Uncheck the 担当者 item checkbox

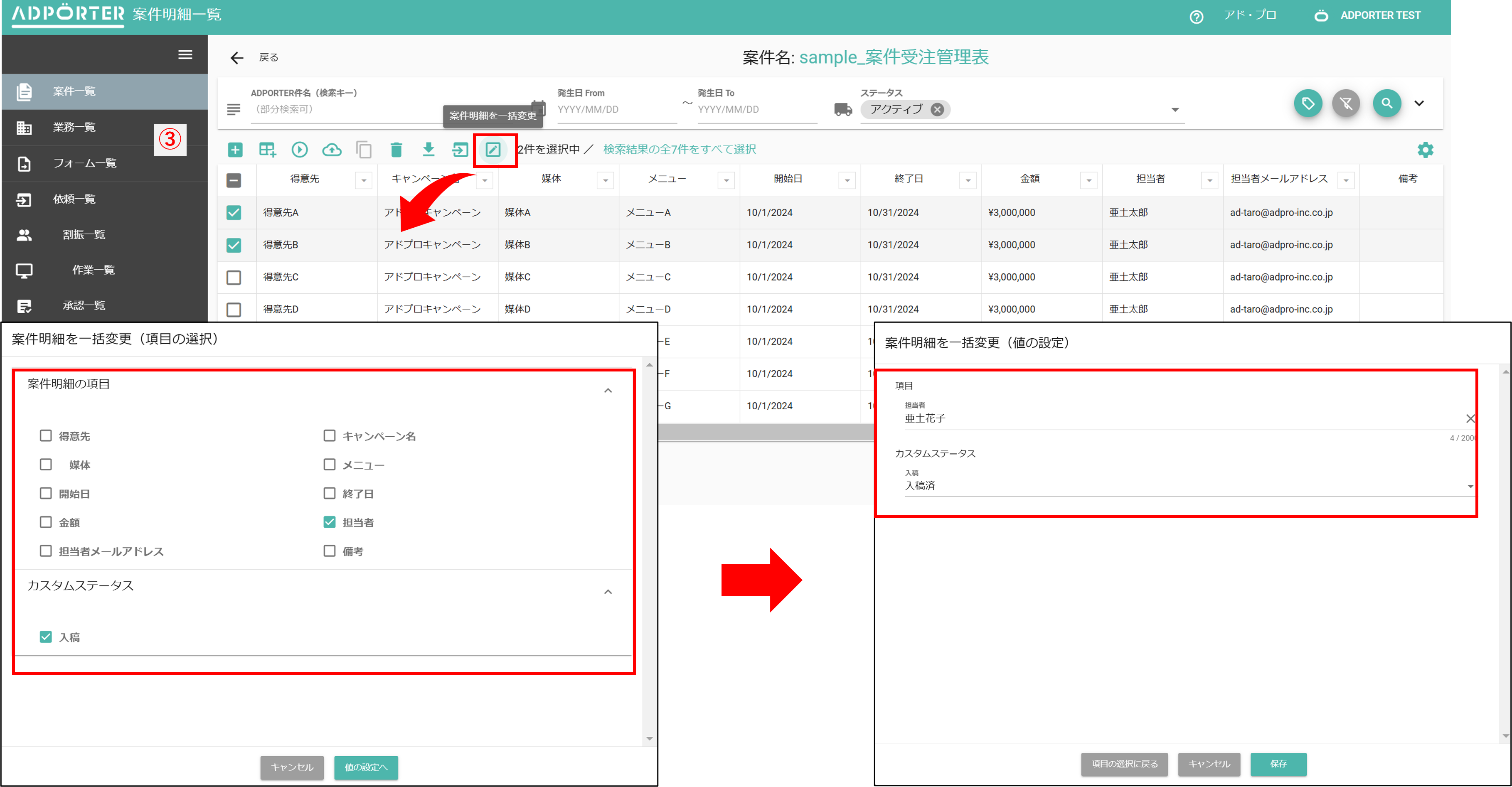click(329, 522)
